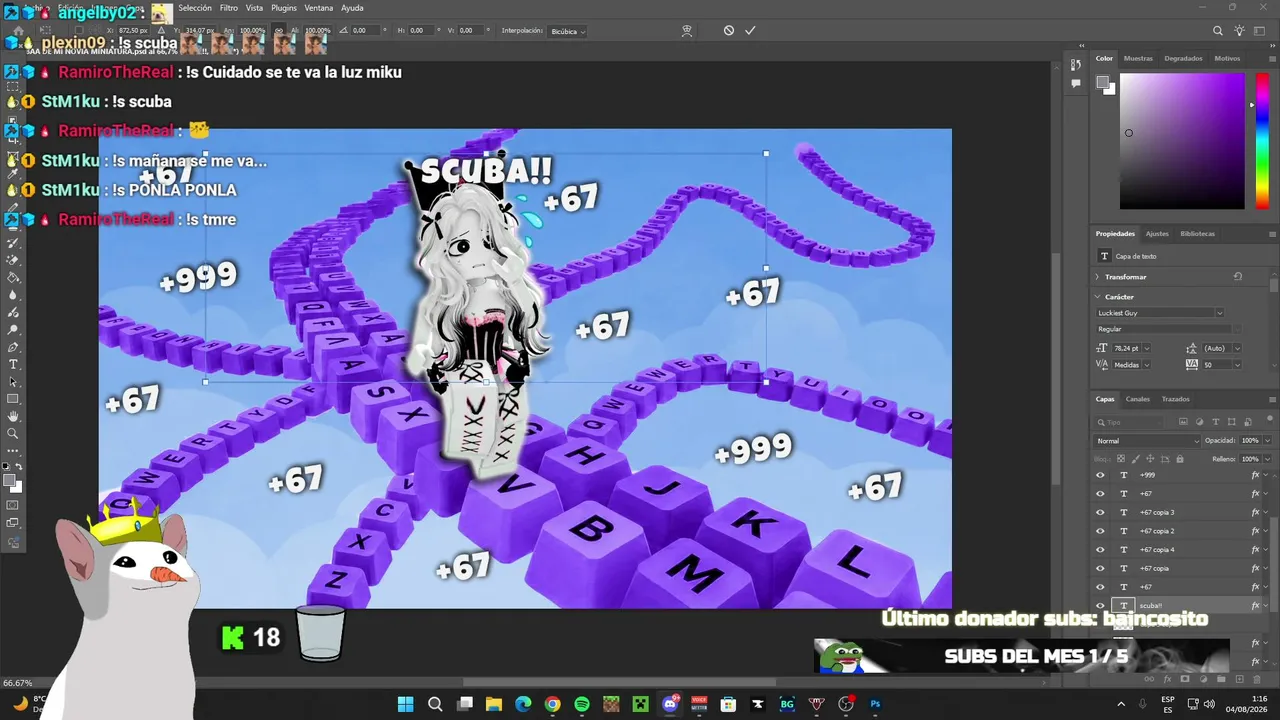Hide the +67 copia layer

coord(1101,568)
